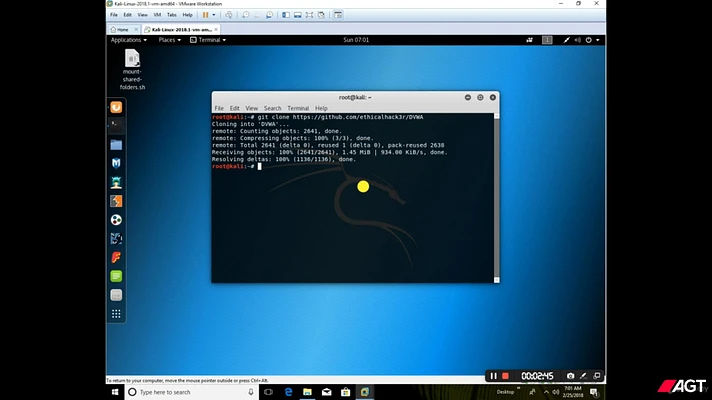This screenshot has height=400, width=712.
Task: Expand the Places menu
Action: (x=169, y=40)
